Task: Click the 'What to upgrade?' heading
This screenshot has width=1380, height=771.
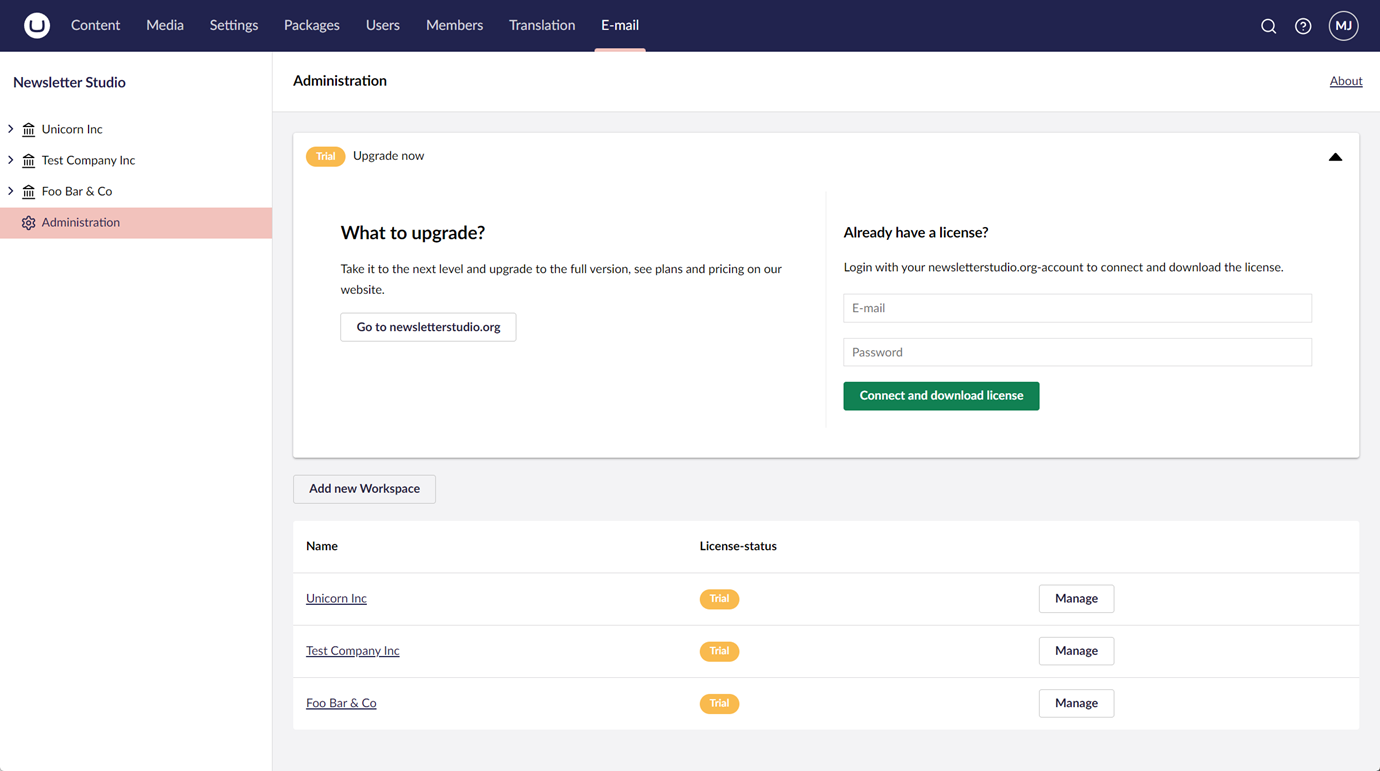Action: point(413,233)
